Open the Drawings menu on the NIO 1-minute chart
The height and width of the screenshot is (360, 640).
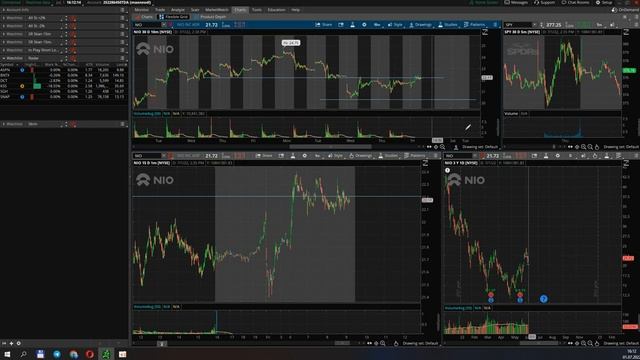coord(360,156)
